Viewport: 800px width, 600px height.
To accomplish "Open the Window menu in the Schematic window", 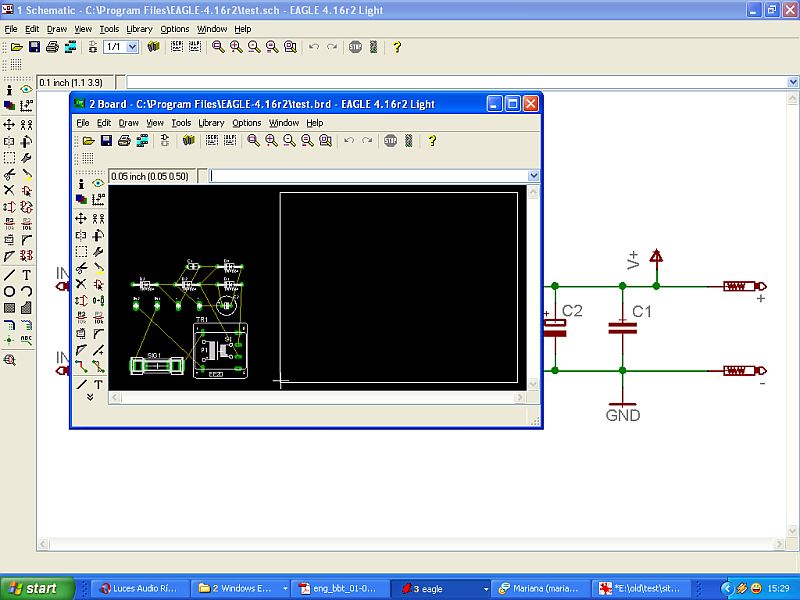I will click(x=212, y=29).
